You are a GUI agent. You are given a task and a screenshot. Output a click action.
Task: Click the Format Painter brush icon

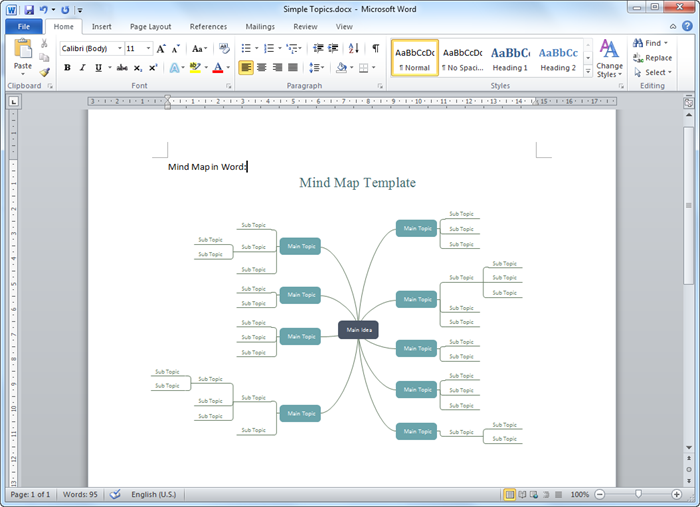pyautogui.click(x=45, y=73)
